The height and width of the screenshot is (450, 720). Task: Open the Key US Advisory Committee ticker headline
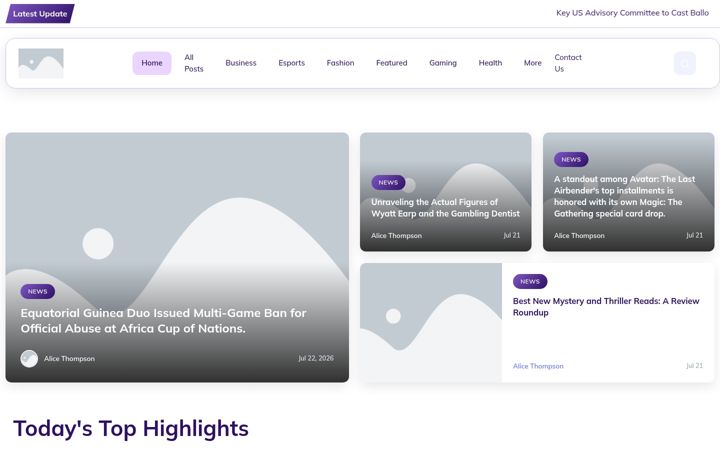pos(633,13)
